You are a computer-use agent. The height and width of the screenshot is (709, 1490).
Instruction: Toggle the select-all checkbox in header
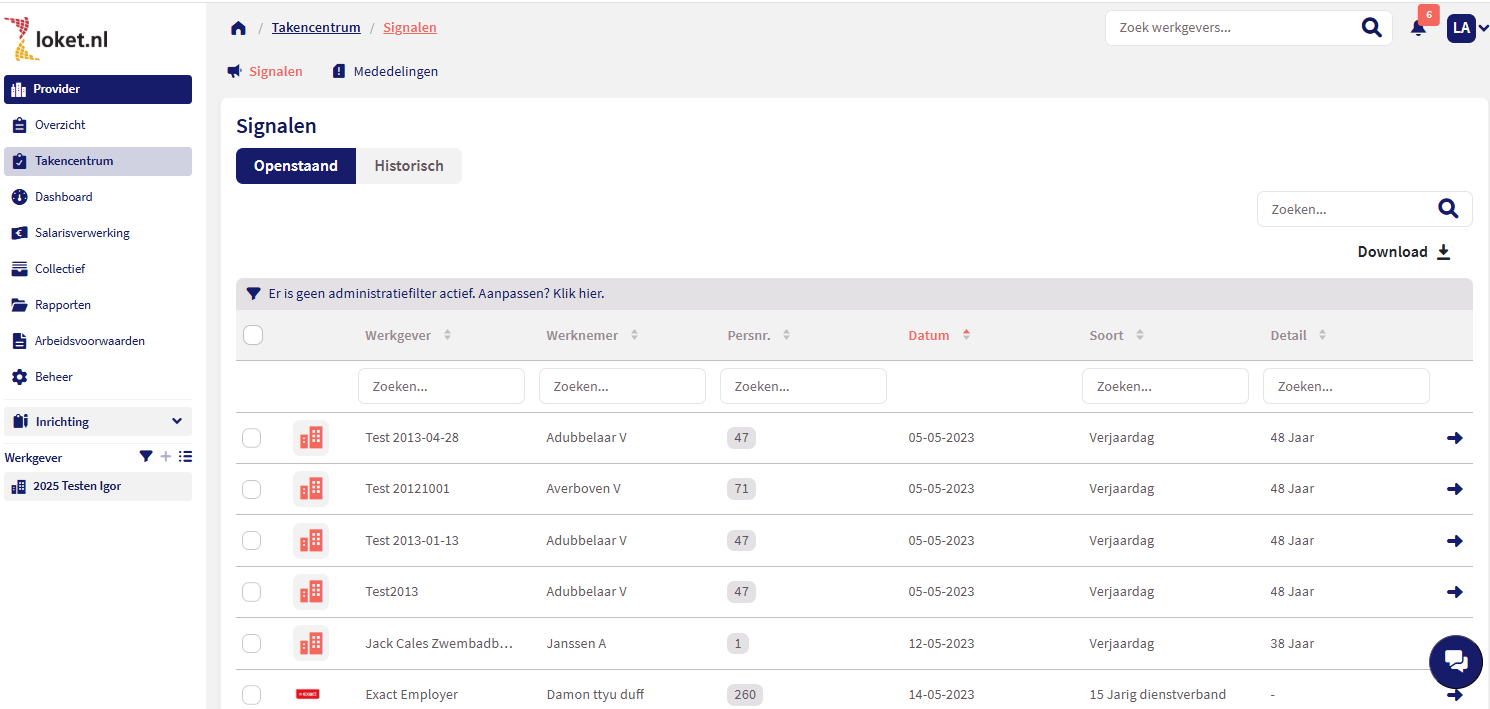pos(253,335)
